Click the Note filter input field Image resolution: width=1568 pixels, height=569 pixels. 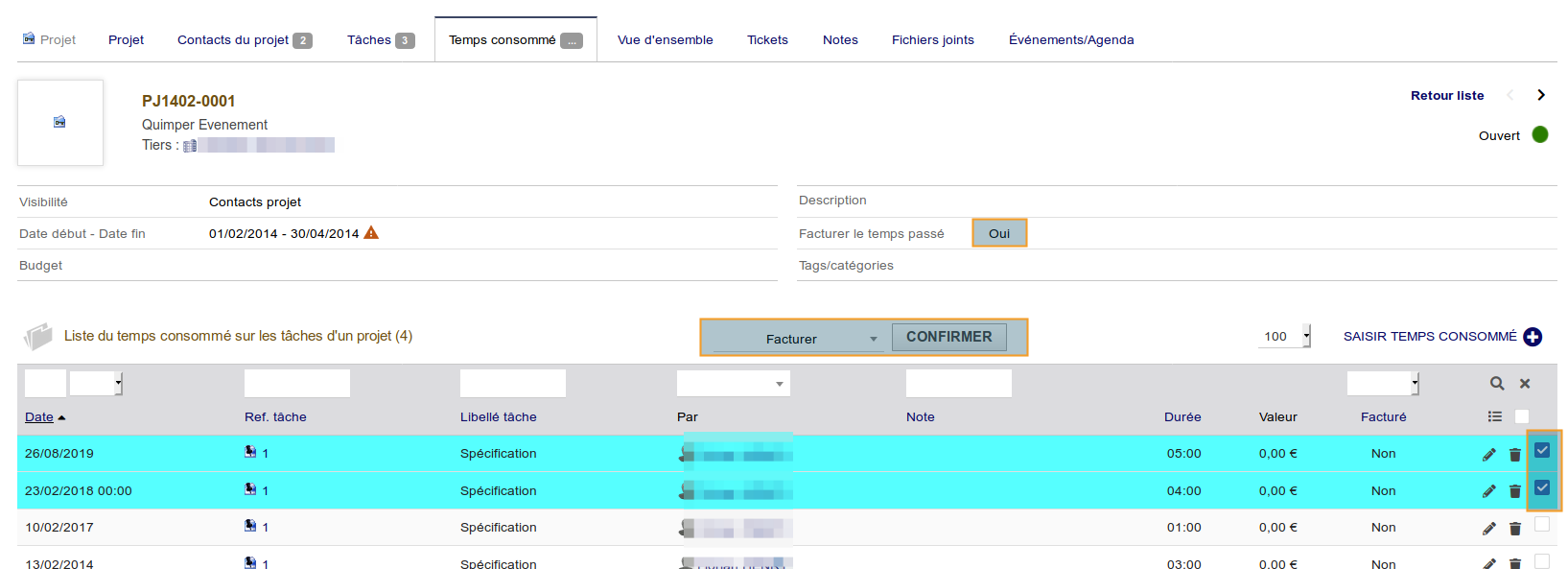coord(958,384)
